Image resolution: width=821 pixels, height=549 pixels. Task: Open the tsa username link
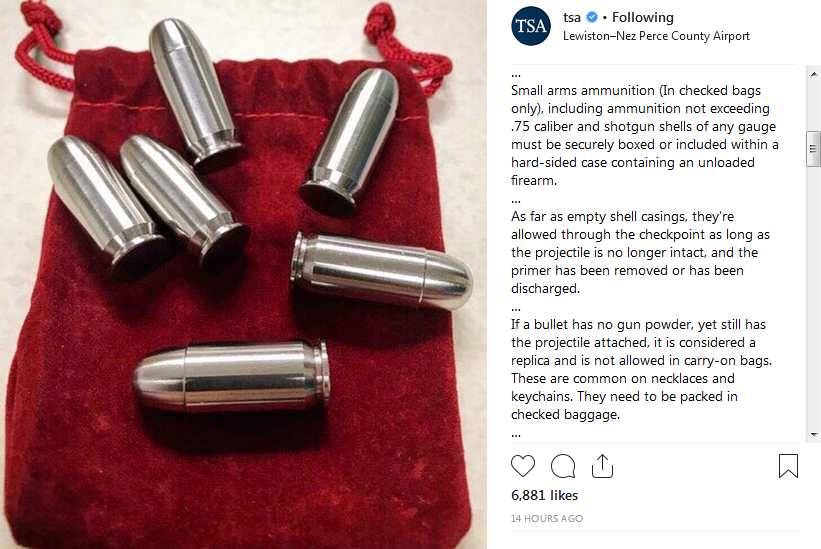(x=572, y=17)
